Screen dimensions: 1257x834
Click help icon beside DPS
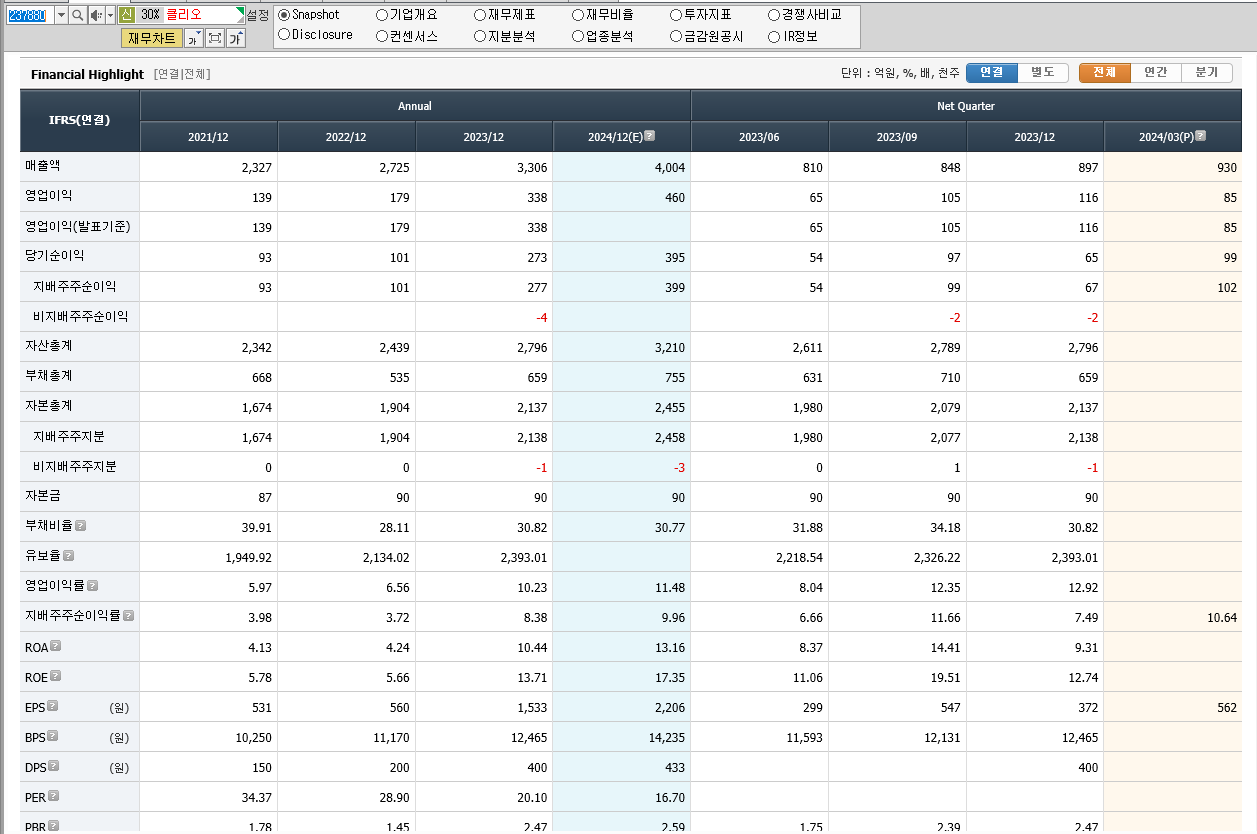pyautogui.click(x=53, y=766)
